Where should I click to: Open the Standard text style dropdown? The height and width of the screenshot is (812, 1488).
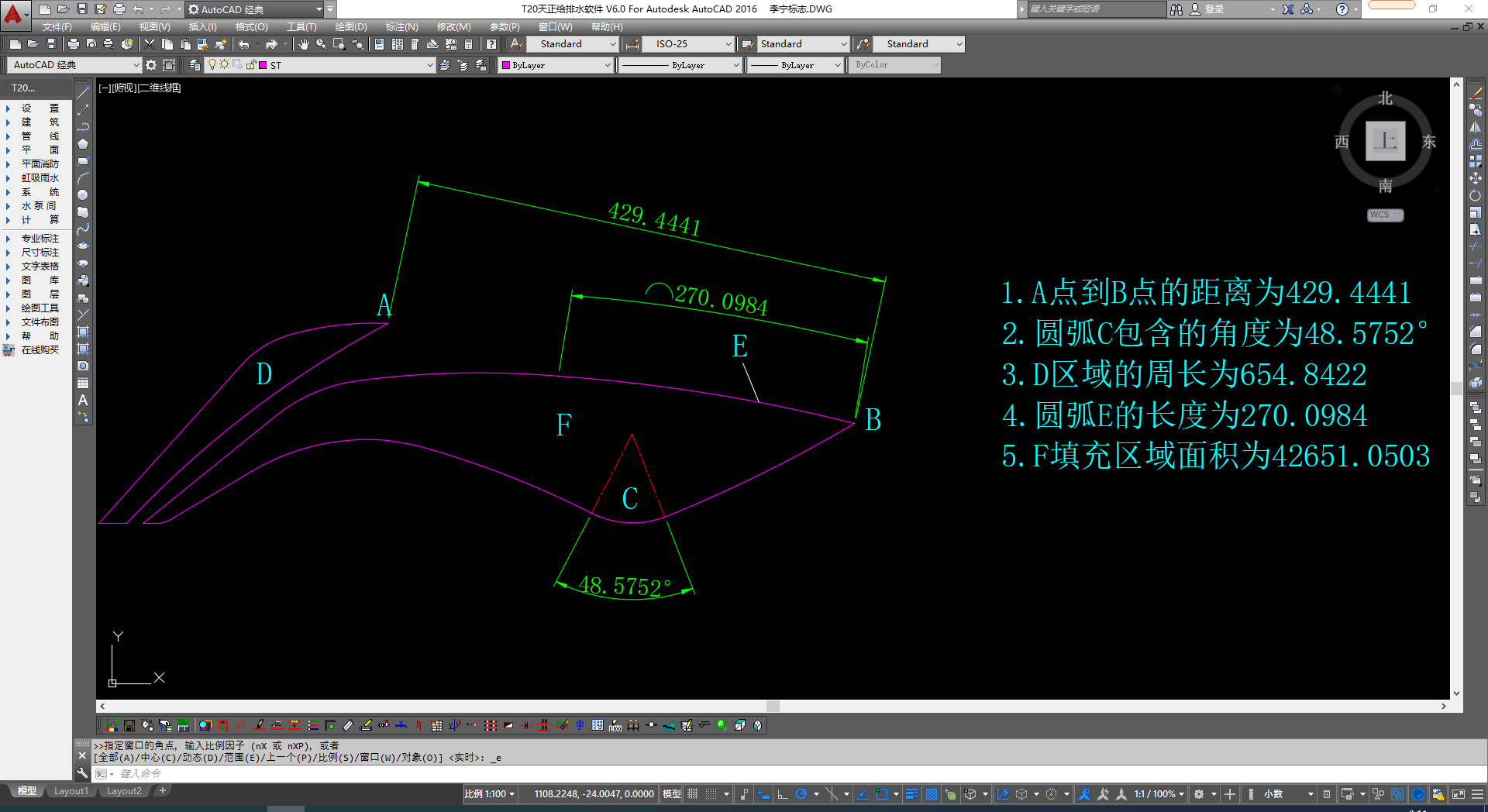tap(573, 44)
